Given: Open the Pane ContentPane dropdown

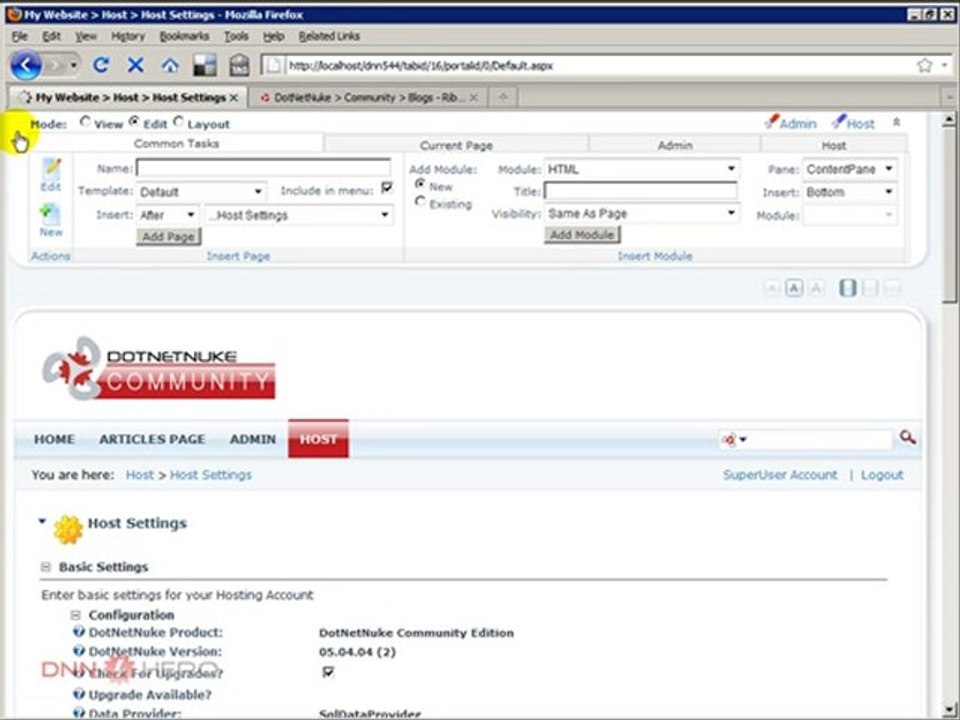Looking at the screenshot, I should point(850,169).
